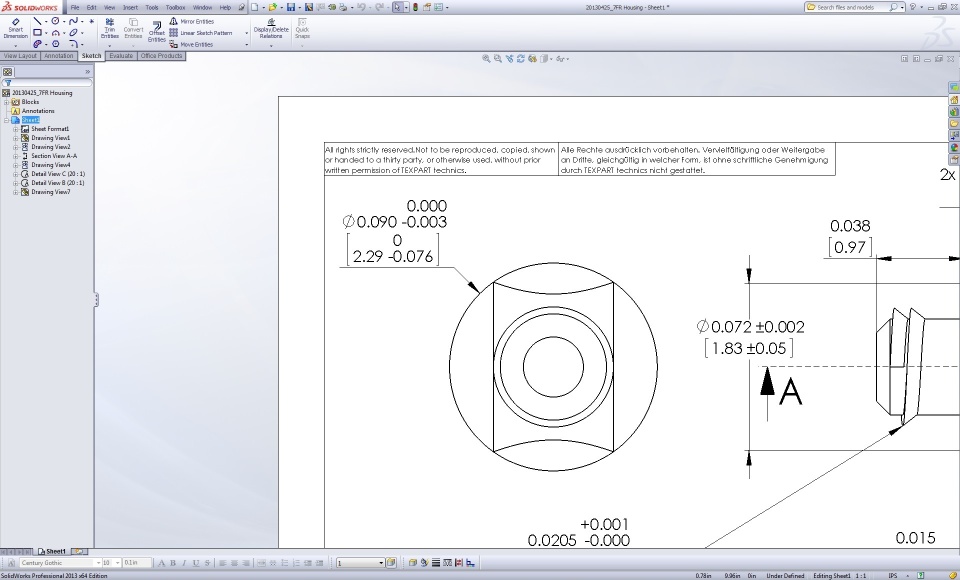Open the layer dropdown showing 1
Image resolution: width=960 pixels, height=580 pixels.
381,563
